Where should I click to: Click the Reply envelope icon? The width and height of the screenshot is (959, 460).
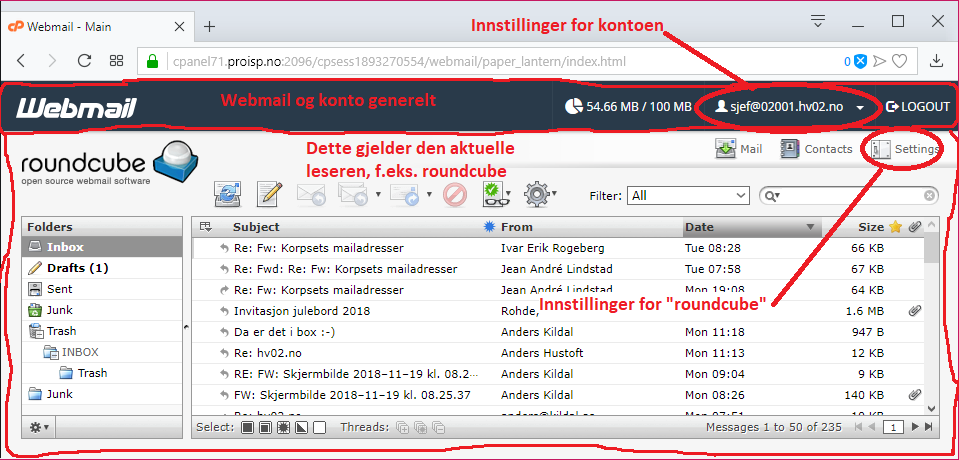(x=310, y=195)
